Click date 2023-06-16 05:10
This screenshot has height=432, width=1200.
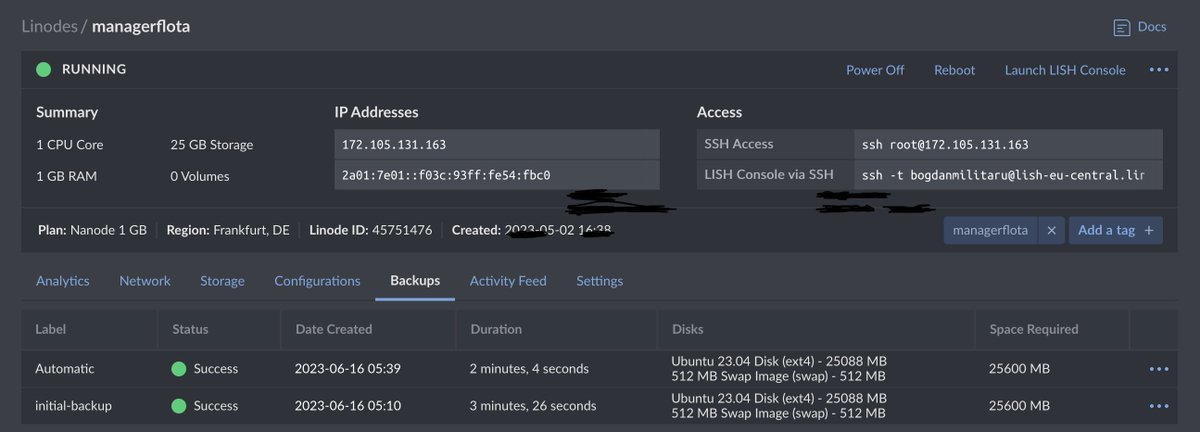(348, 406)
